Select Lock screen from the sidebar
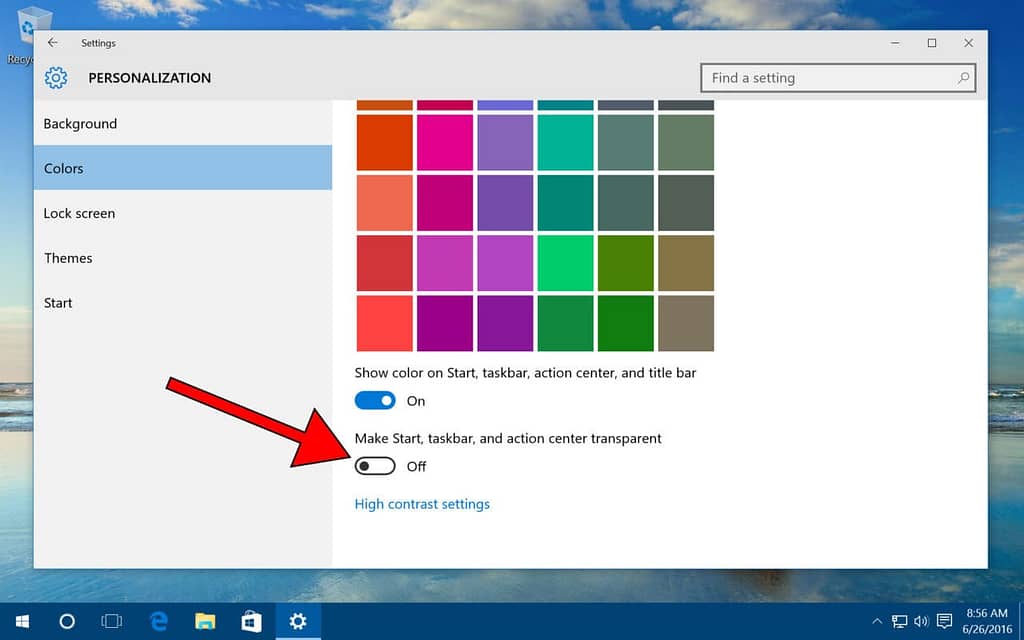1024x640 pixels. [79, 213]
